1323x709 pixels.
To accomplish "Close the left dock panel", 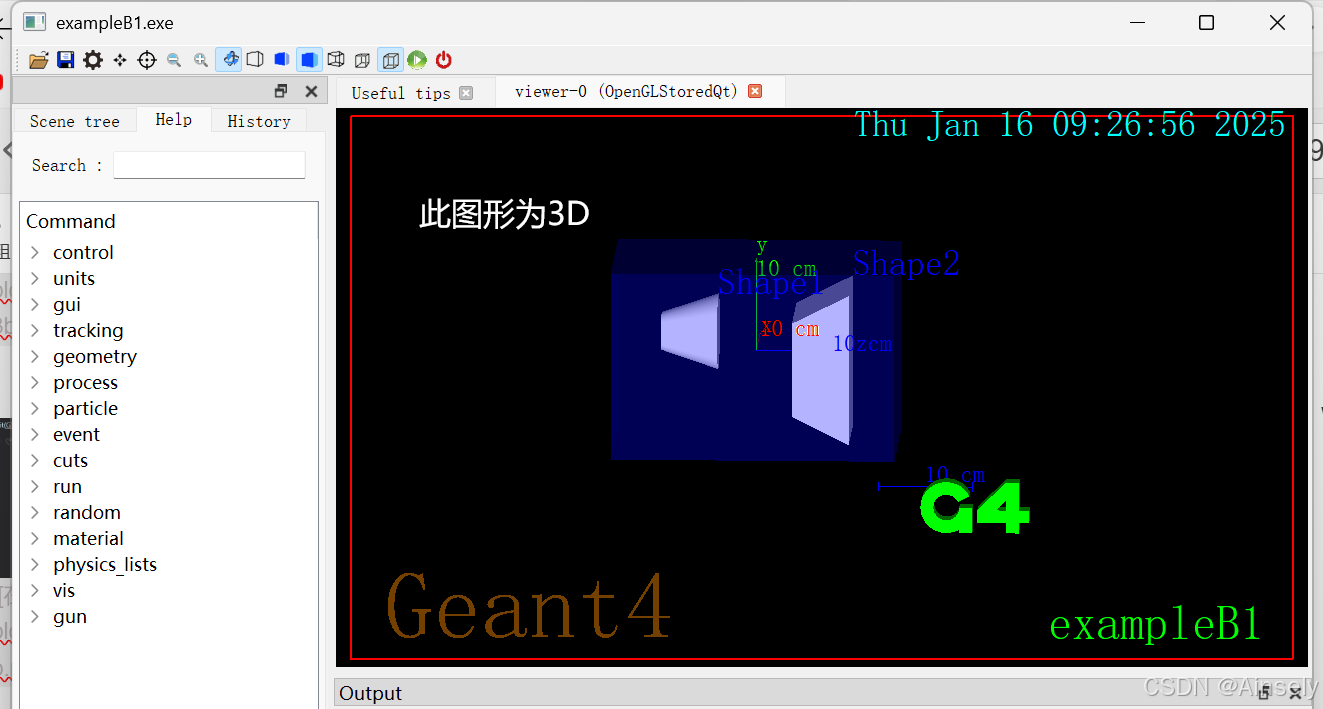I will [311, 91].
